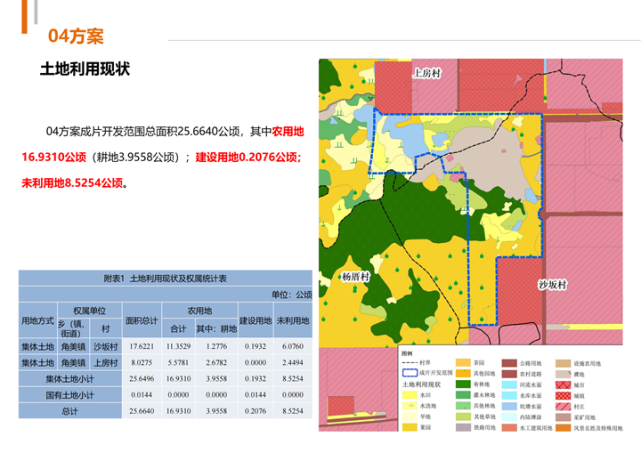Click the 灌木林地 legend swatch

(x=463, y=395)
